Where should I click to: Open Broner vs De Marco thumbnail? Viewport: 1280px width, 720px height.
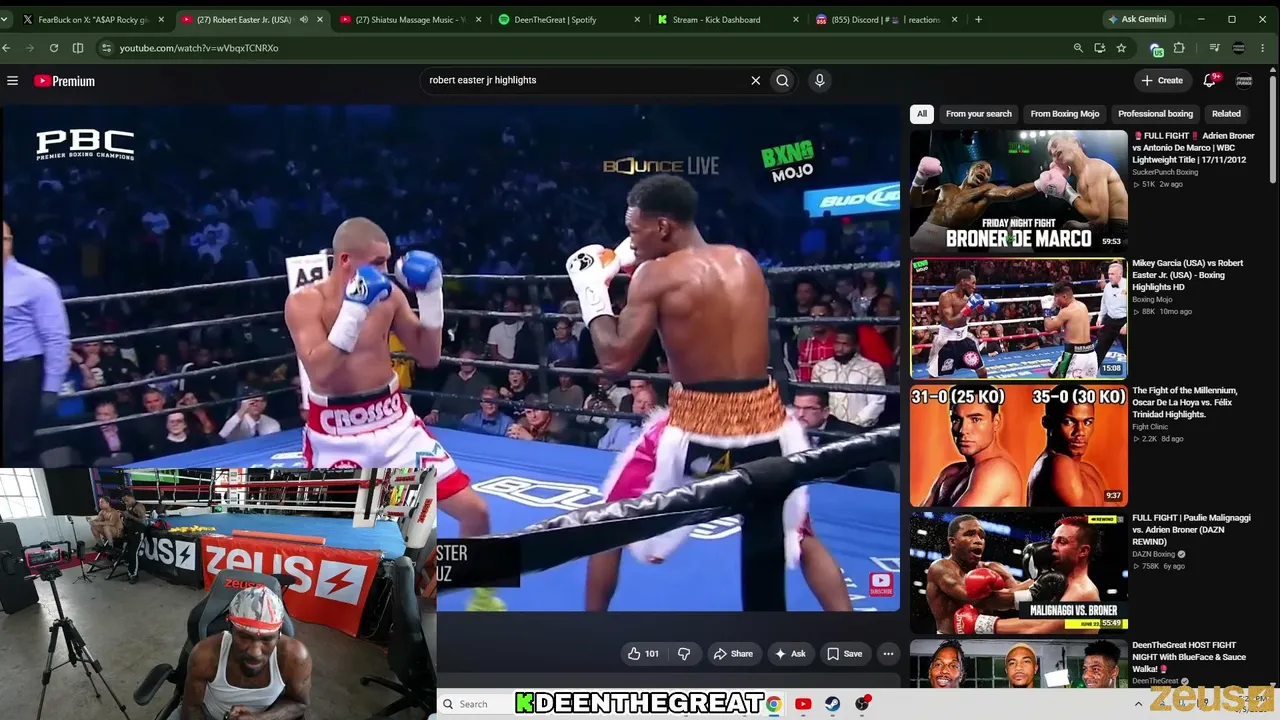point(1018,191)
